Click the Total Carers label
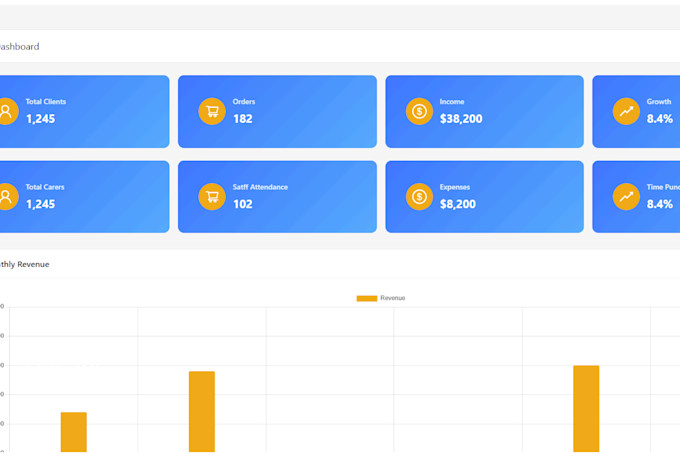The image size is (680, 459). coord(45,187)
